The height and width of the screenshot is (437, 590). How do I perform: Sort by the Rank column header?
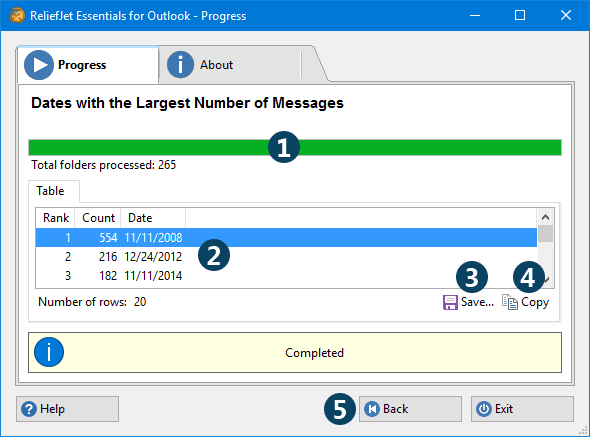tap(56, 218)
